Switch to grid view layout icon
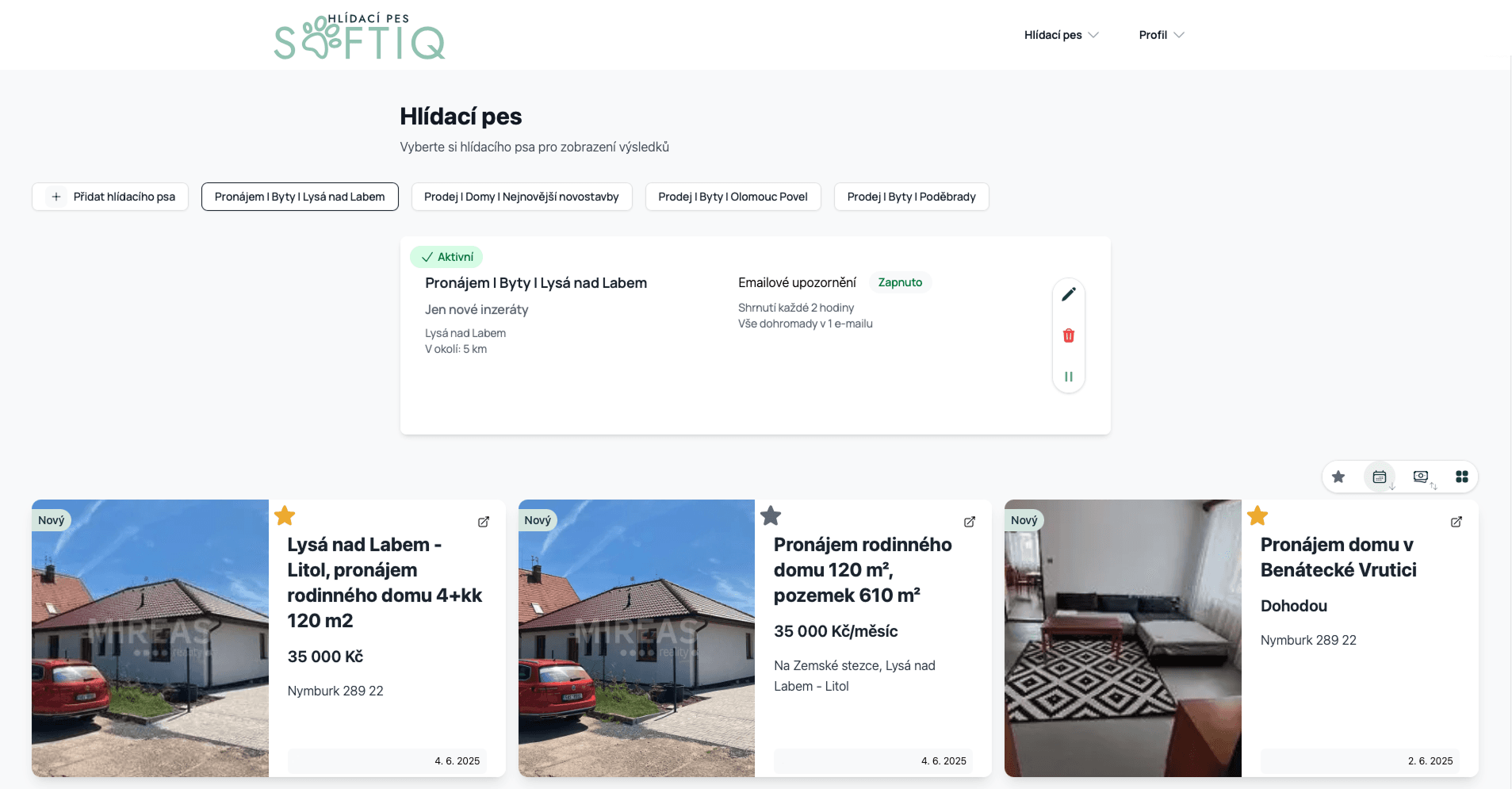 click(1461, 477)
